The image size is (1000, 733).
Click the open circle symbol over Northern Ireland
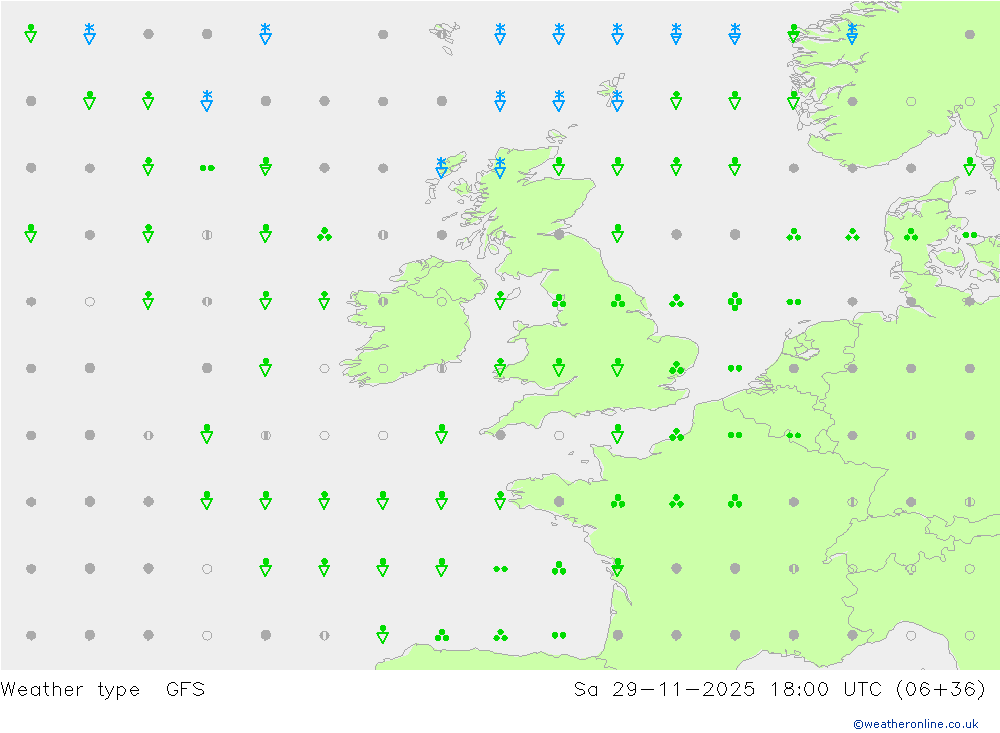[441, 301]
